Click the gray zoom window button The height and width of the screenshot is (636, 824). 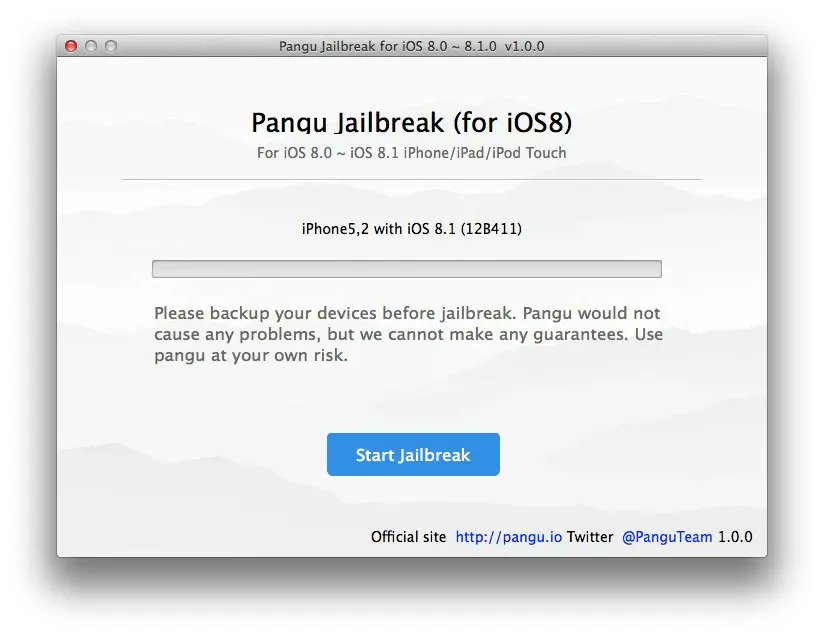click(111, 46)
